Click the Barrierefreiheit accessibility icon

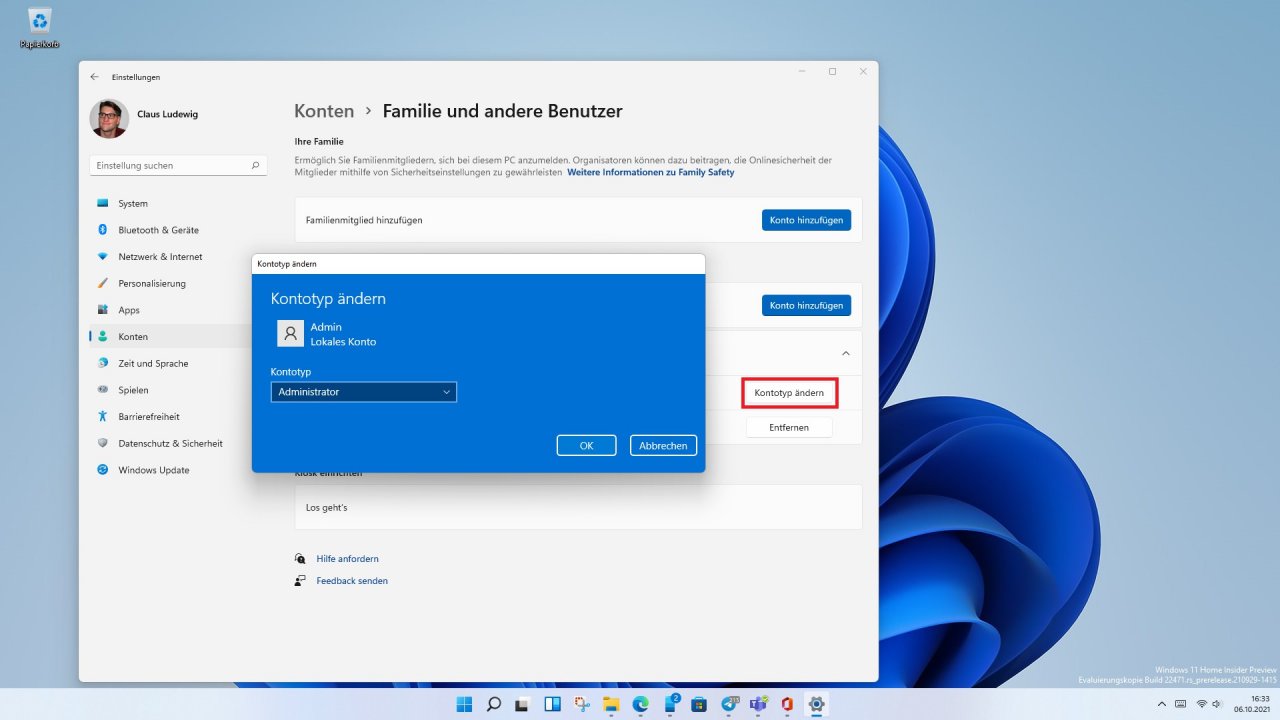click(x=102, y=416)
